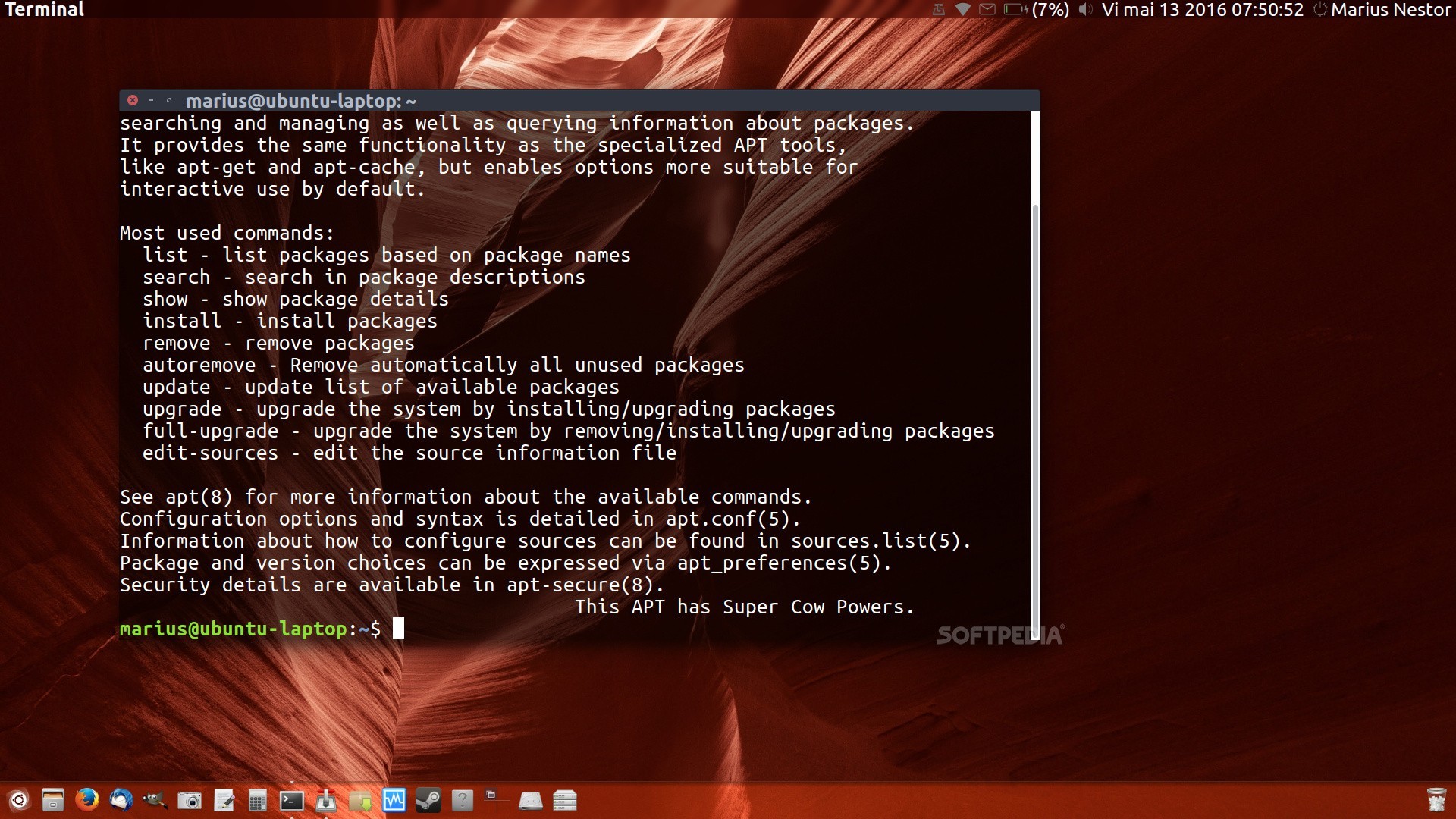
Task: Click the 'searching and managing' first line
Action: pyautogui.click(x=517, y=123)
